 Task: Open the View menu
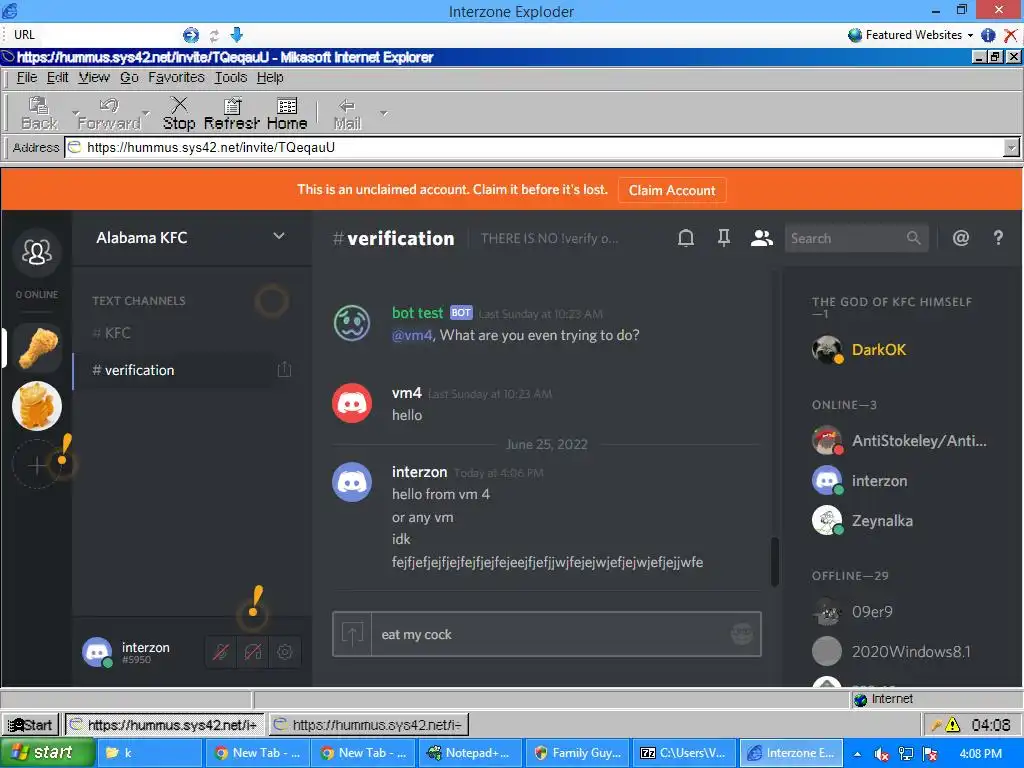tap(94, 78)
